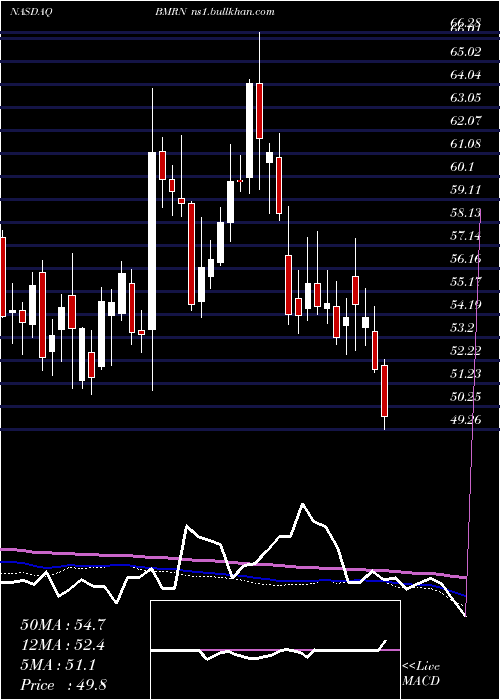Click the 53.2 price axis label
This screenshot has height=700, width=500.
(x=462, y=328)
